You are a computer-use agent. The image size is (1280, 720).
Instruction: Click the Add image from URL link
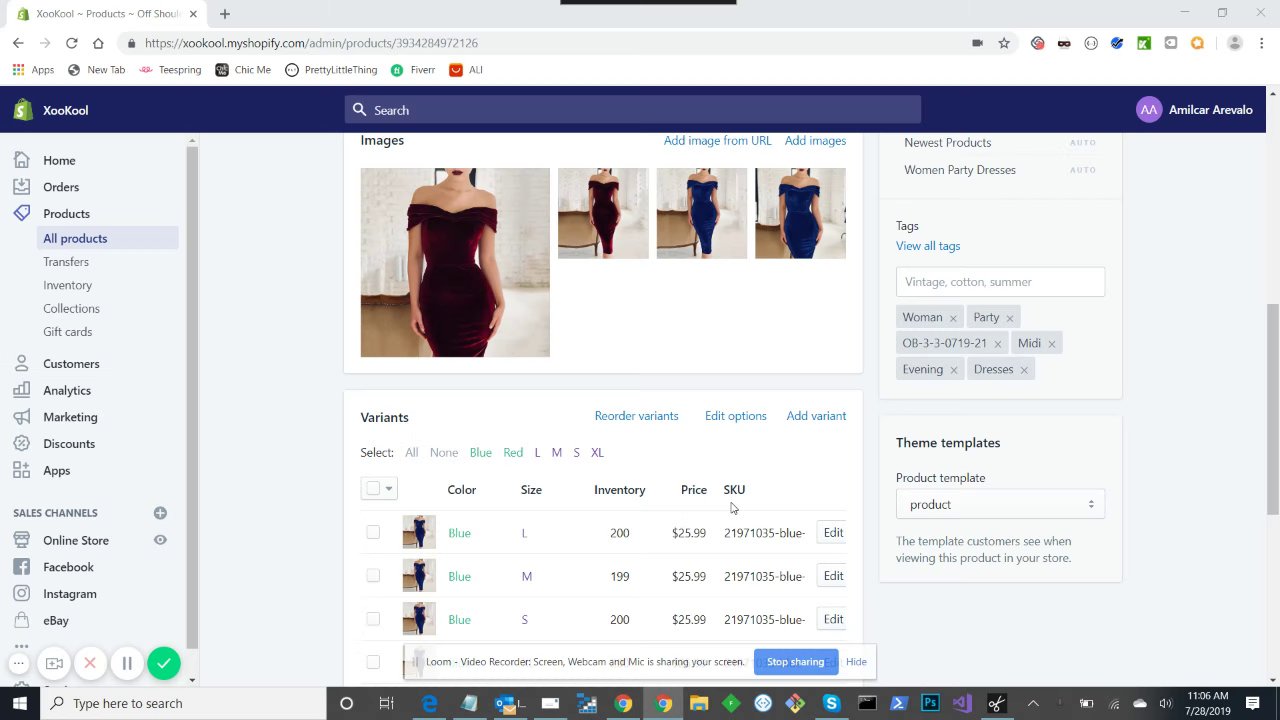tap(717, 141)
